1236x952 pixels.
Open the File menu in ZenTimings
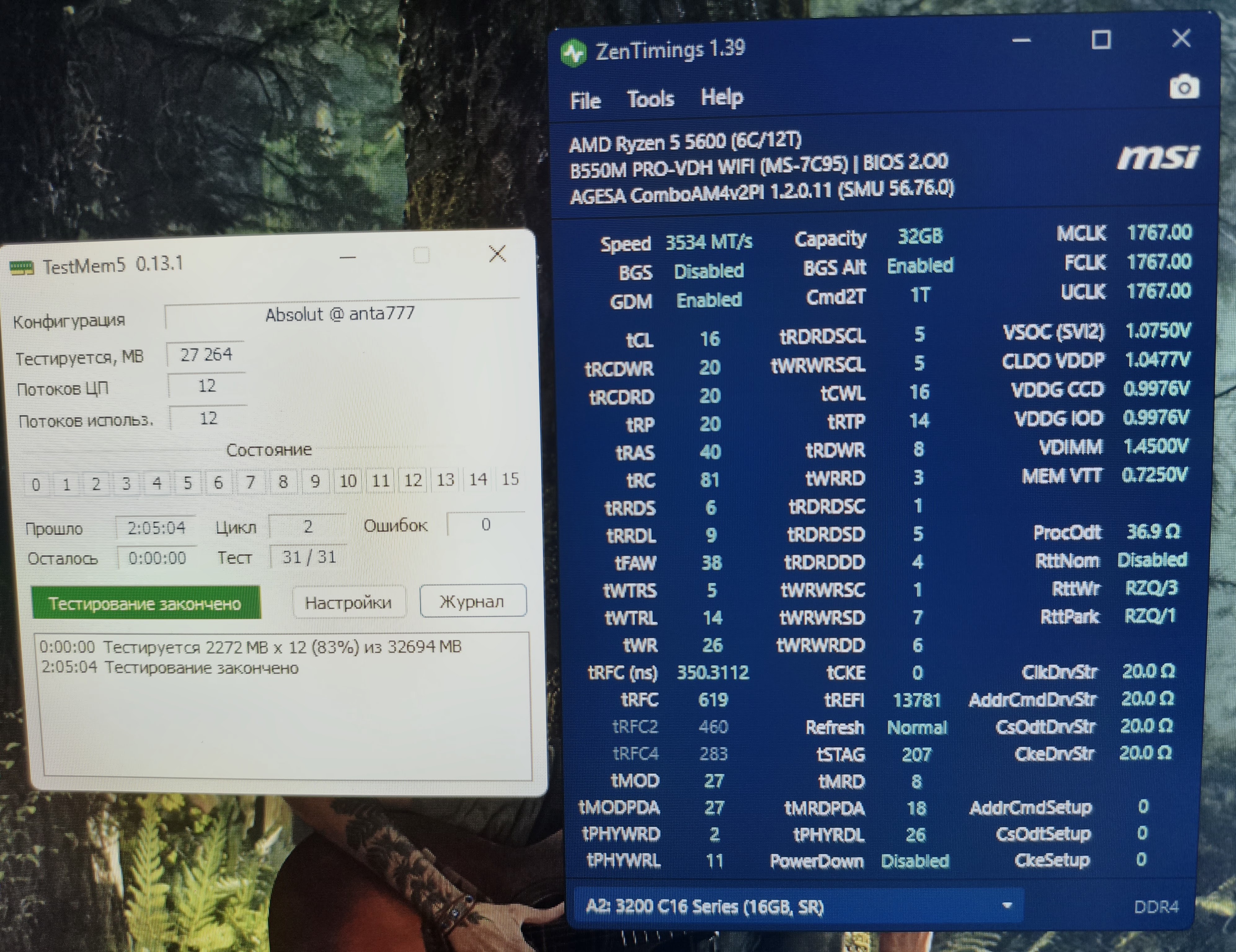click(585, 101)
